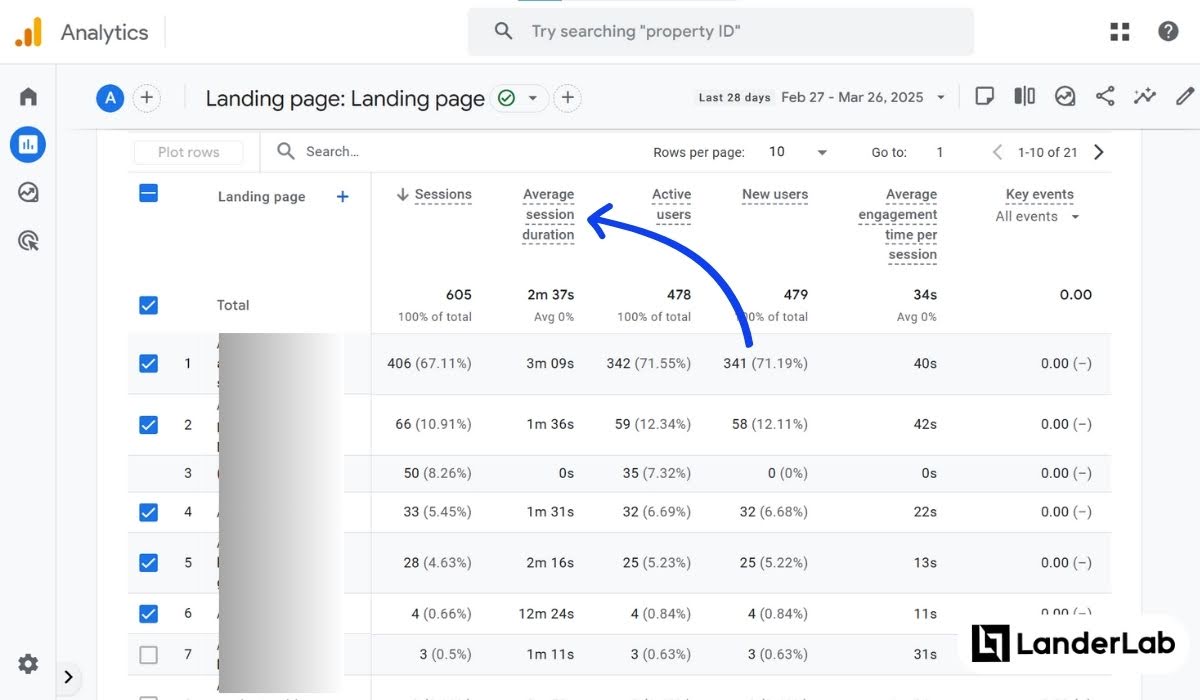Uncheck row 6 checkbox
Viewport: 1200px width, 700px height.
coord(148,613)
